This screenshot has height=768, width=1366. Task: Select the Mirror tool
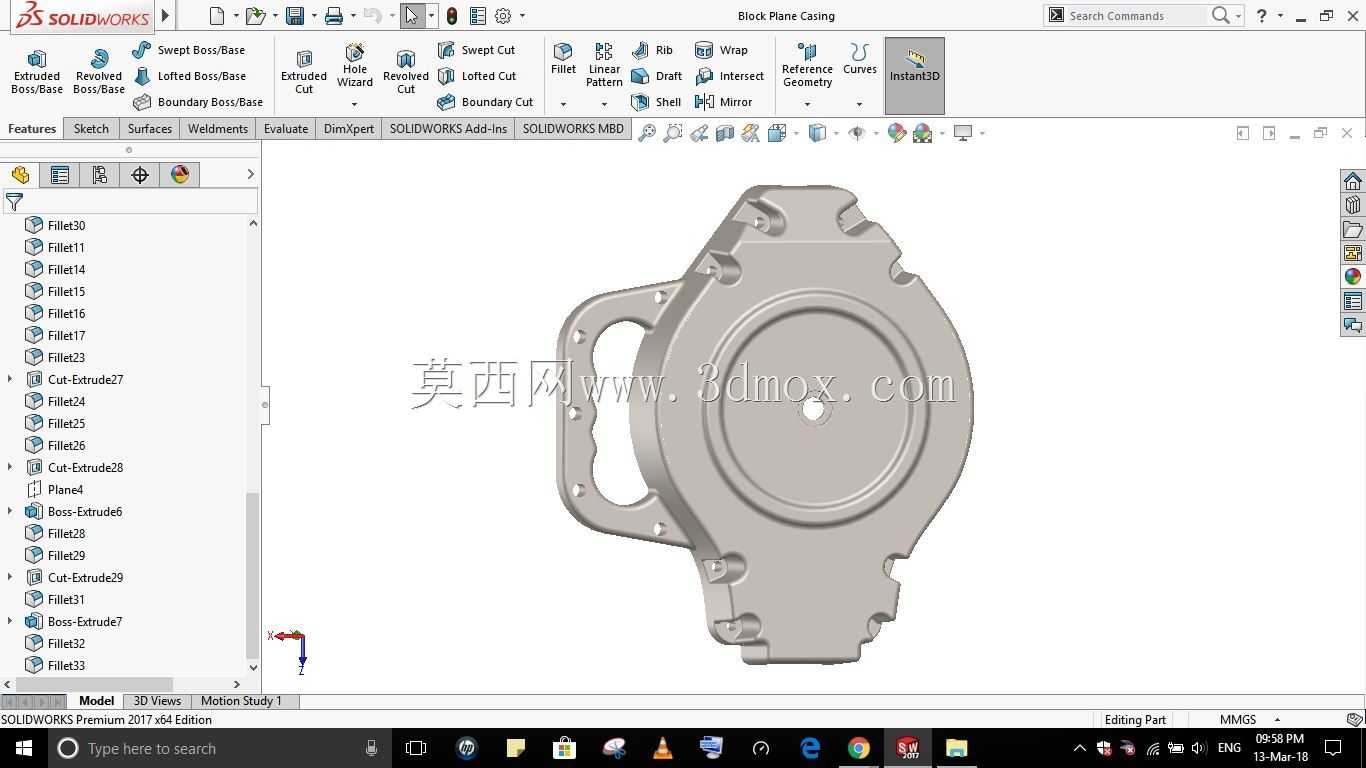[724, 102]
